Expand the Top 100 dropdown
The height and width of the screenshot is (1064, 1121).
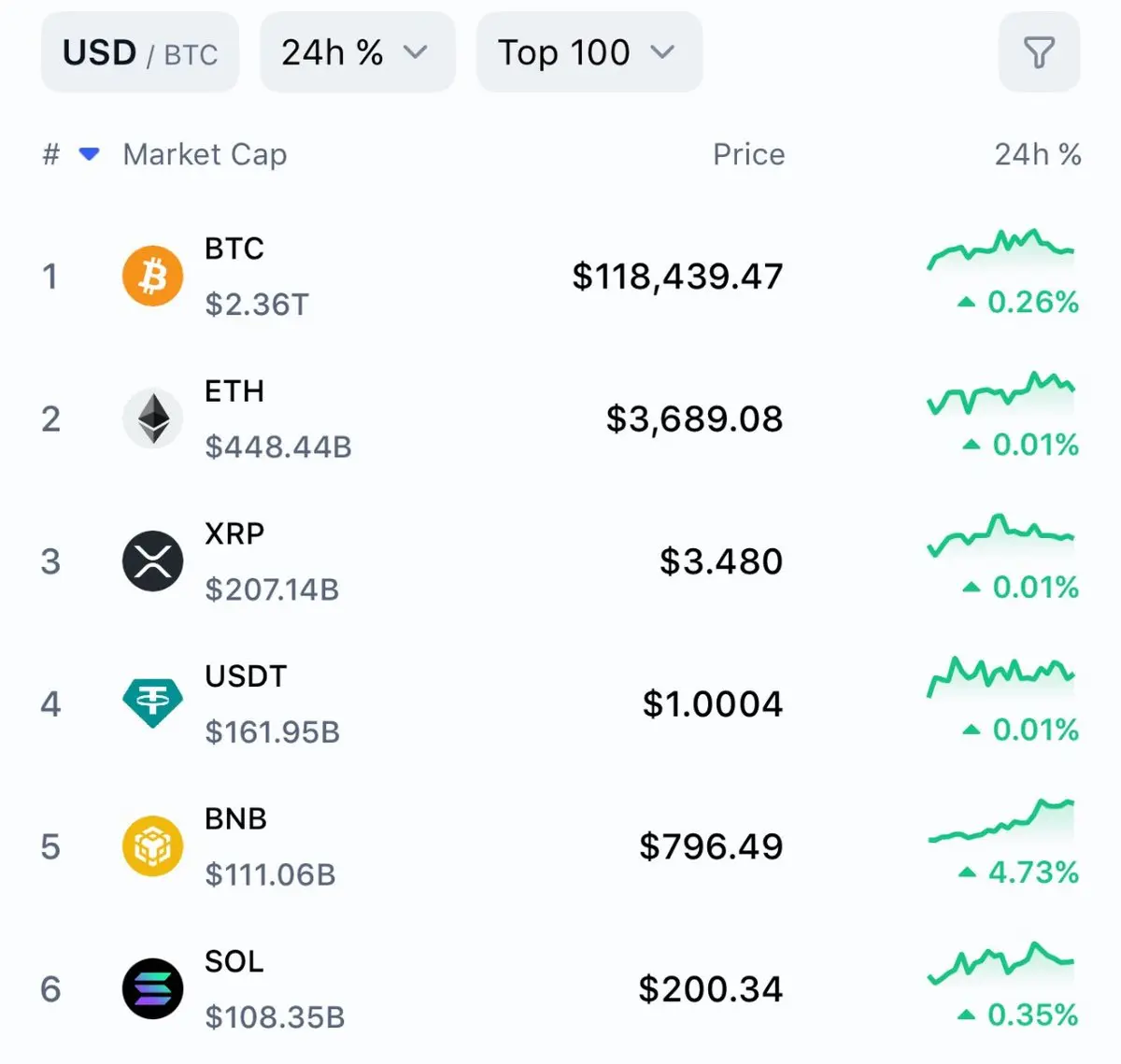pyautogui.click(x=589, y=52)
